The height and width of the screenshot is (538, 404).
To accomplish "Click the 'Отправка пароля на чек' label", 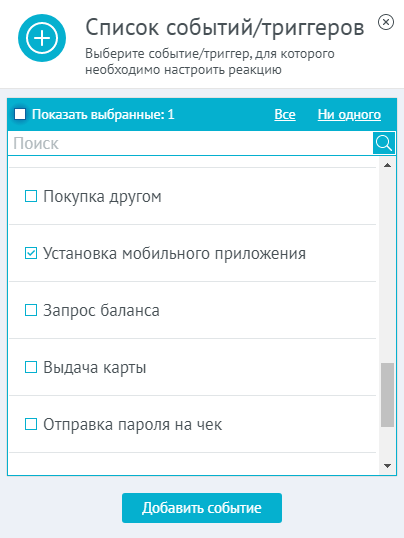I will click(132, 424).
